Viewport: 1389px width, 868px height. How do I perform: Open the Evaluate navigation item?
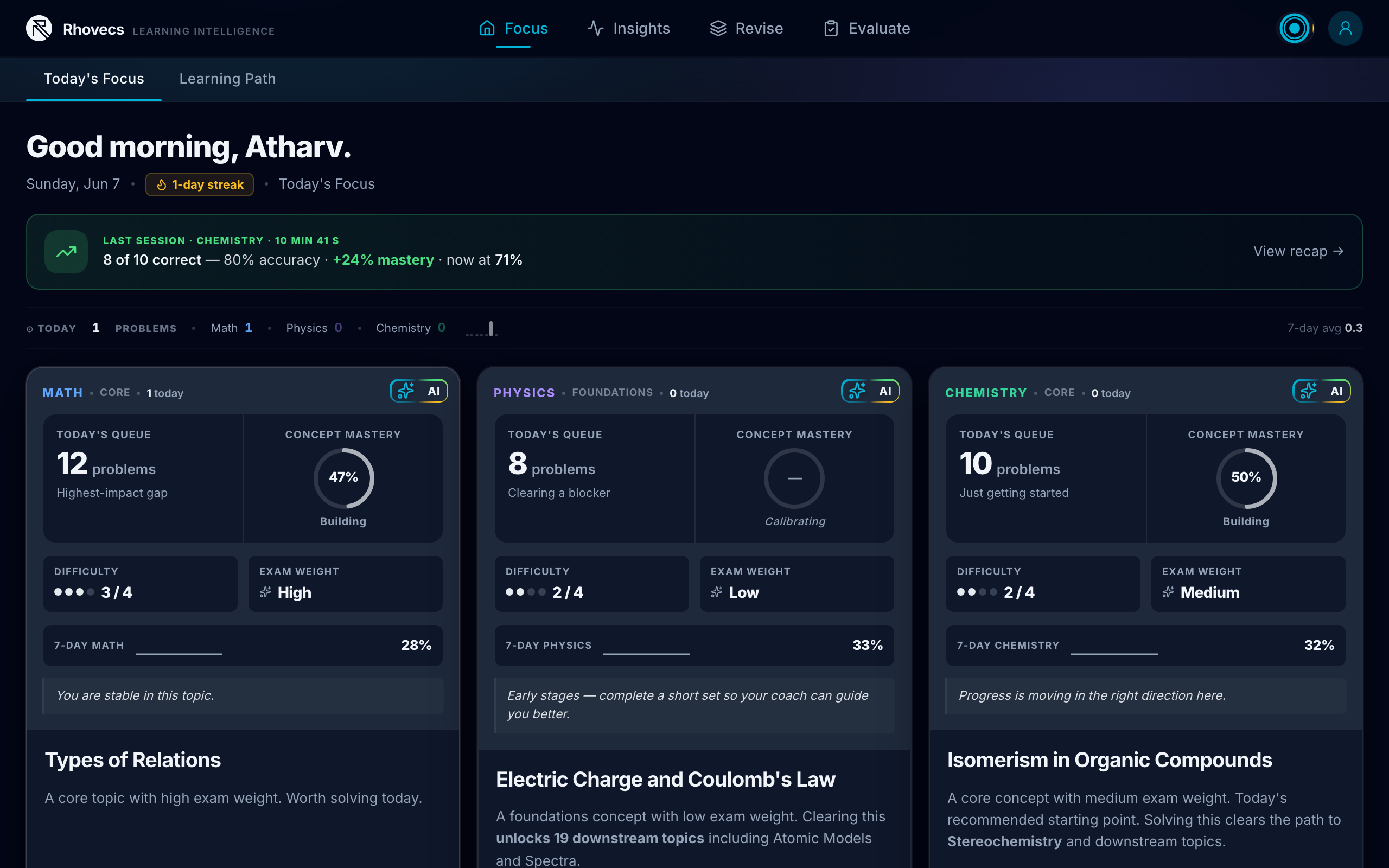coord(866,28)
